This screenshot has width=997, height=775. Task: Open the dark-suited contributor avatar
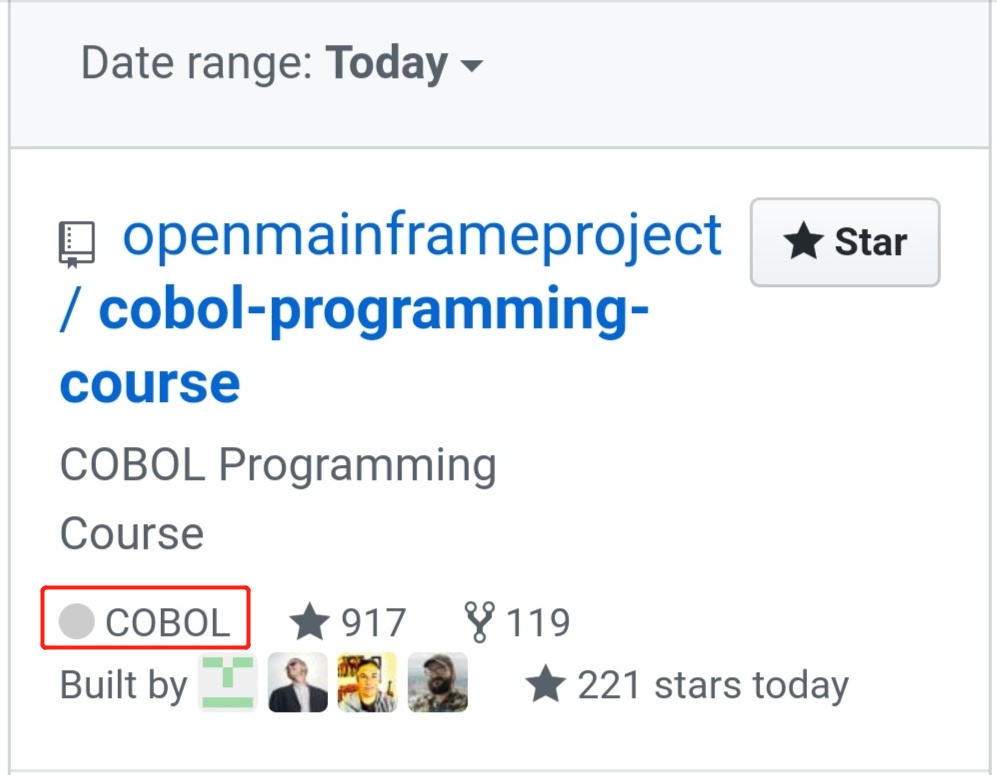coord(298,683)
